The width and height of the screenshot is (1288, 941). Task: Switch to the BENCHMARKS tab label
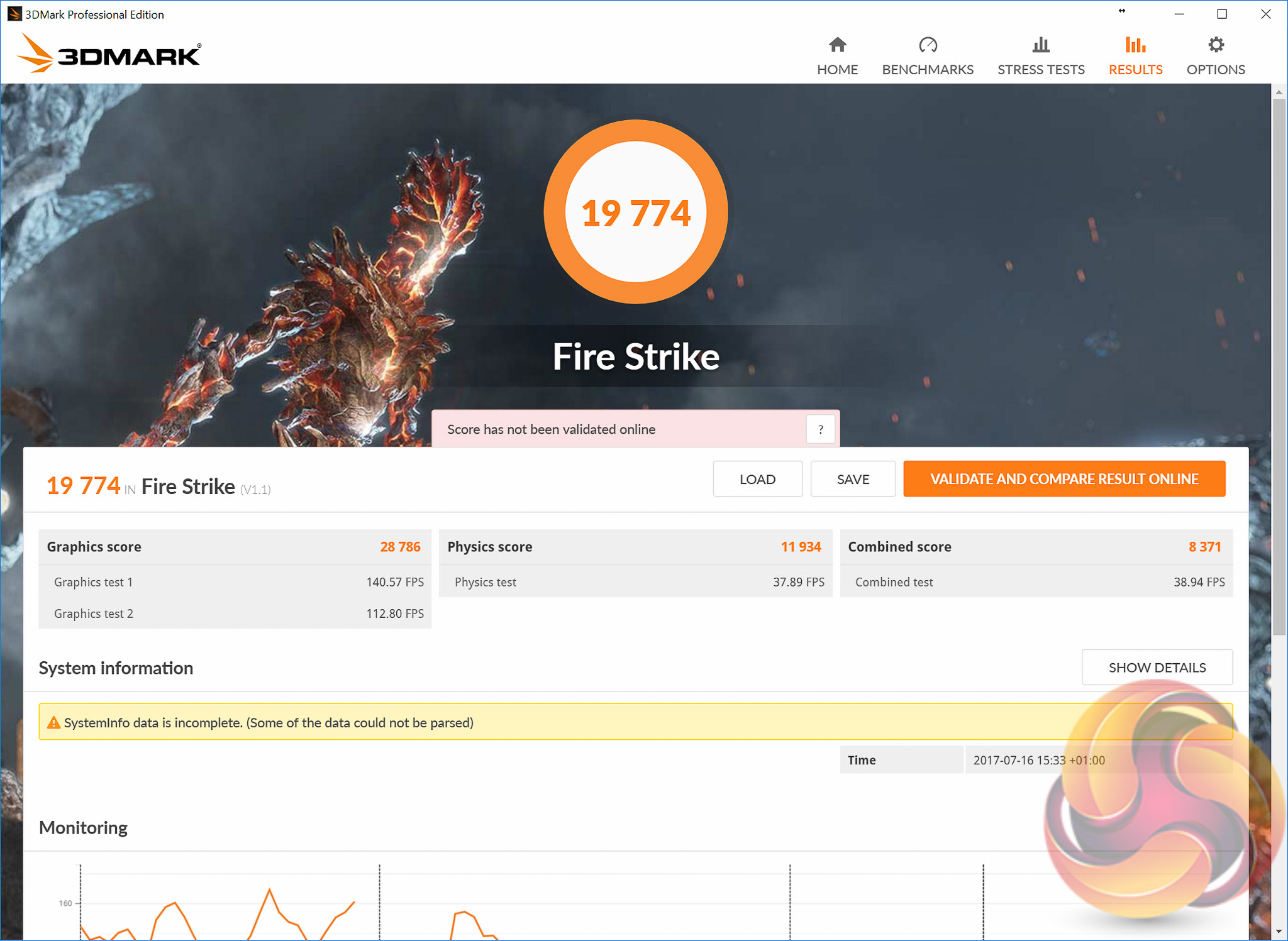pyautogui.click(x=928, y=70)
